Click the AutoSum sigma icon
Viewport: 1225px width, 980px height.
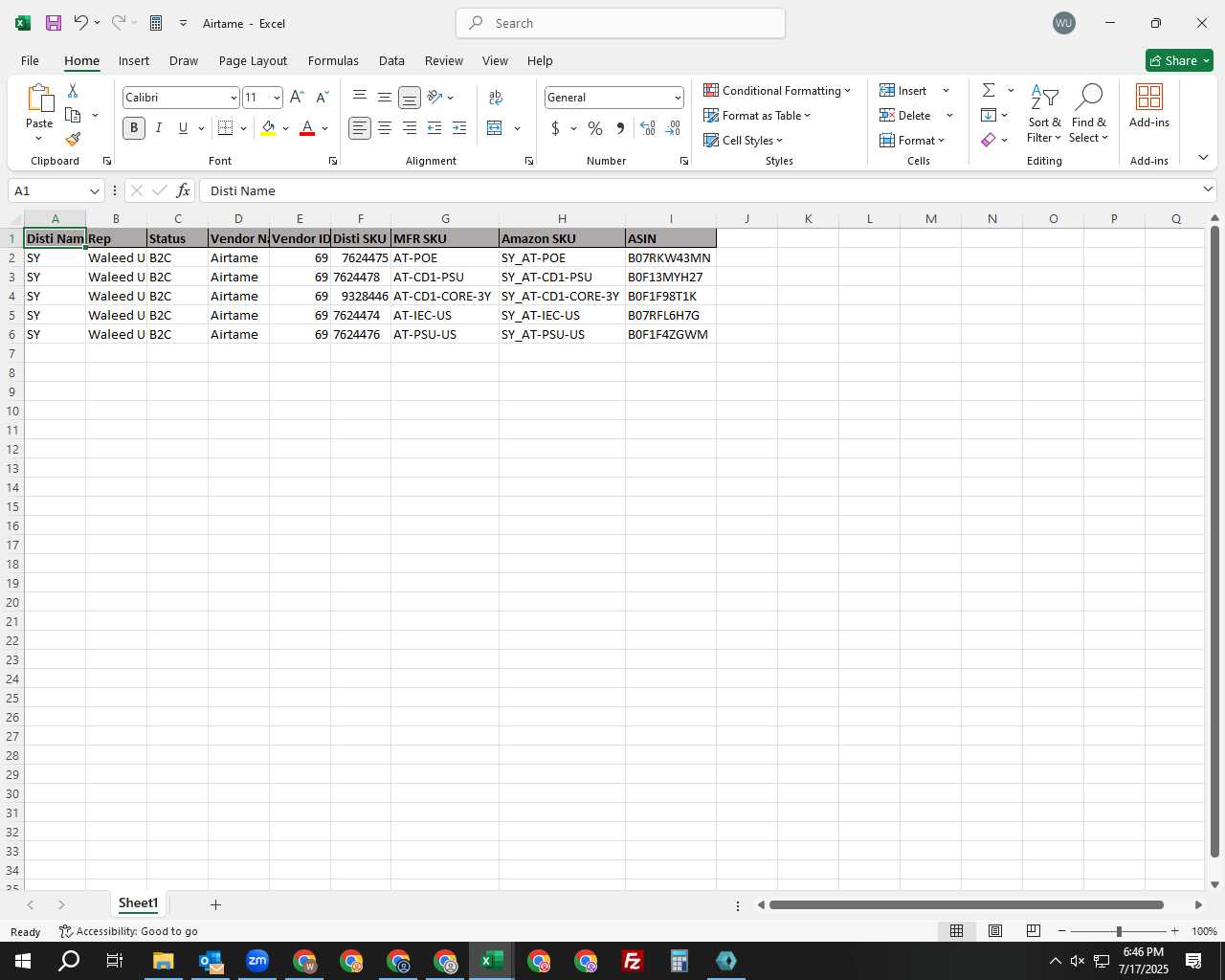989,90
